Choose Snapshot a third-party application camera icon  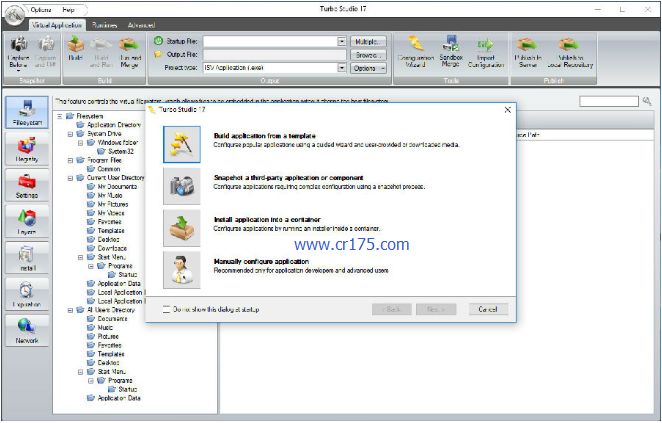[182, 186]
